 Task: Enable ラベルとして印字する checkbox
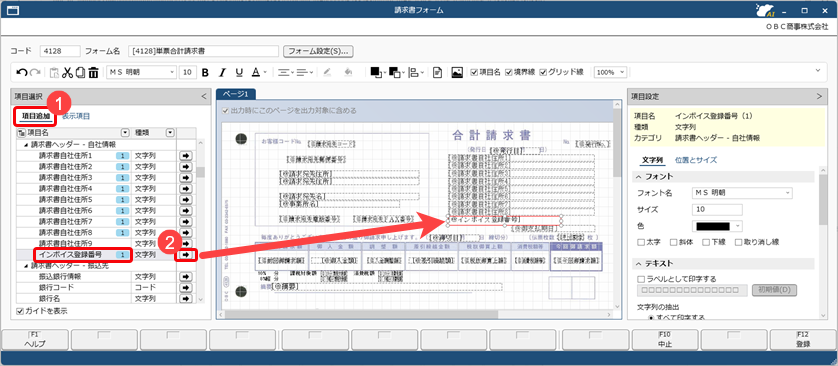click(641, 279)
